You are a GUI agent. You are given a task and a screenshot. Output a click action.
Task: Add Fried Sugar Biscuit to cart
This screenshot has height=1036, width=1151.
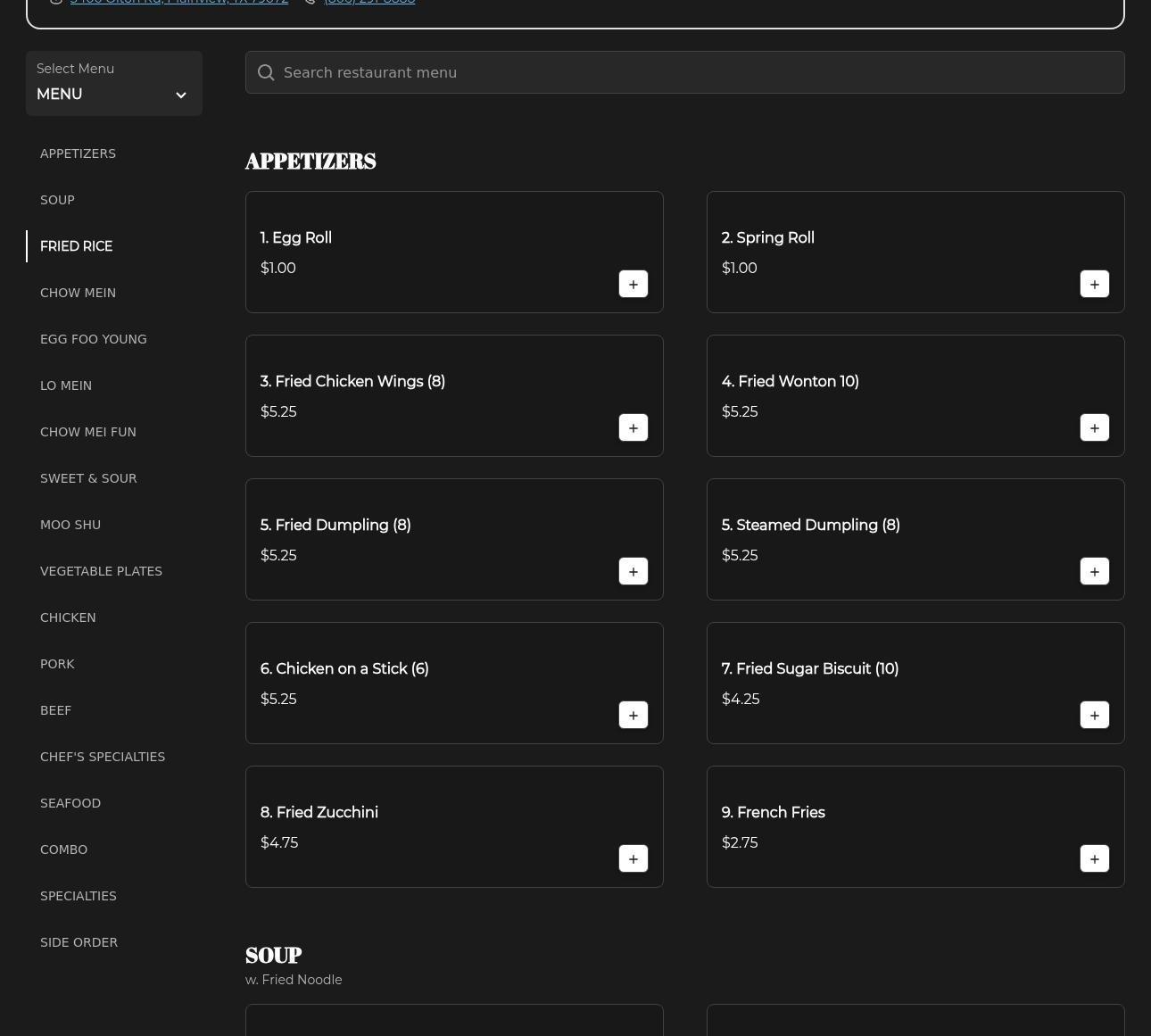point(1094,715)
